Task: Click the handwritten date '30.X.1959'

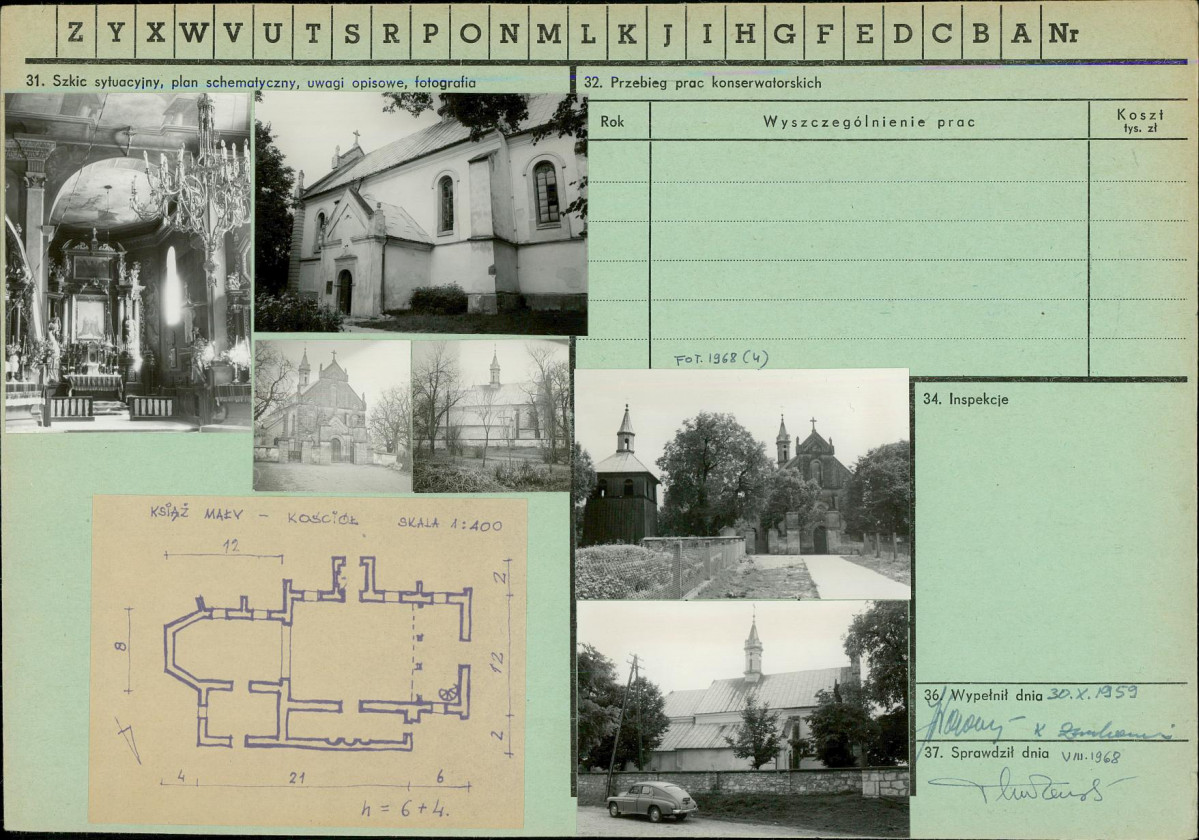Action: tap(1092, 692)
